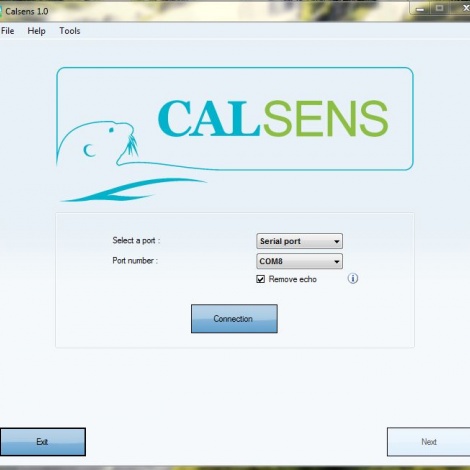Open the Help menu

(36, 31)
